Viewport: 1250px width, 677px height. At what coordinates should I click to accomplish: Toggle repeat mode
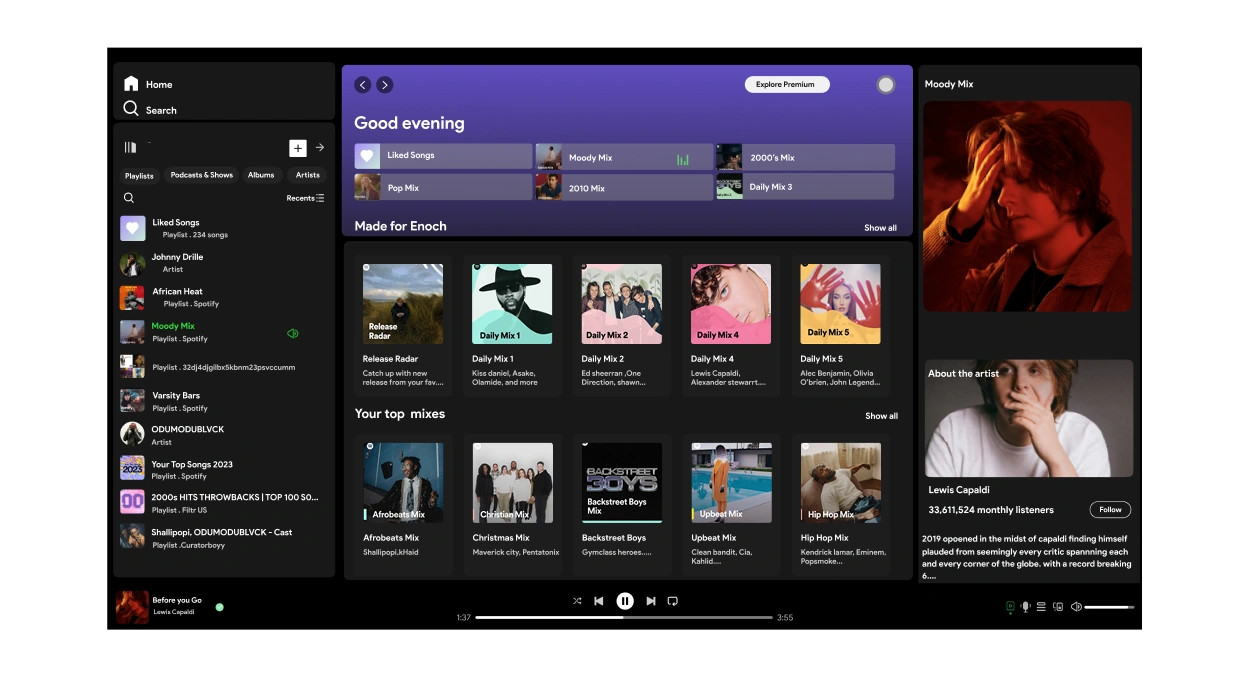[x=673, y=601]
